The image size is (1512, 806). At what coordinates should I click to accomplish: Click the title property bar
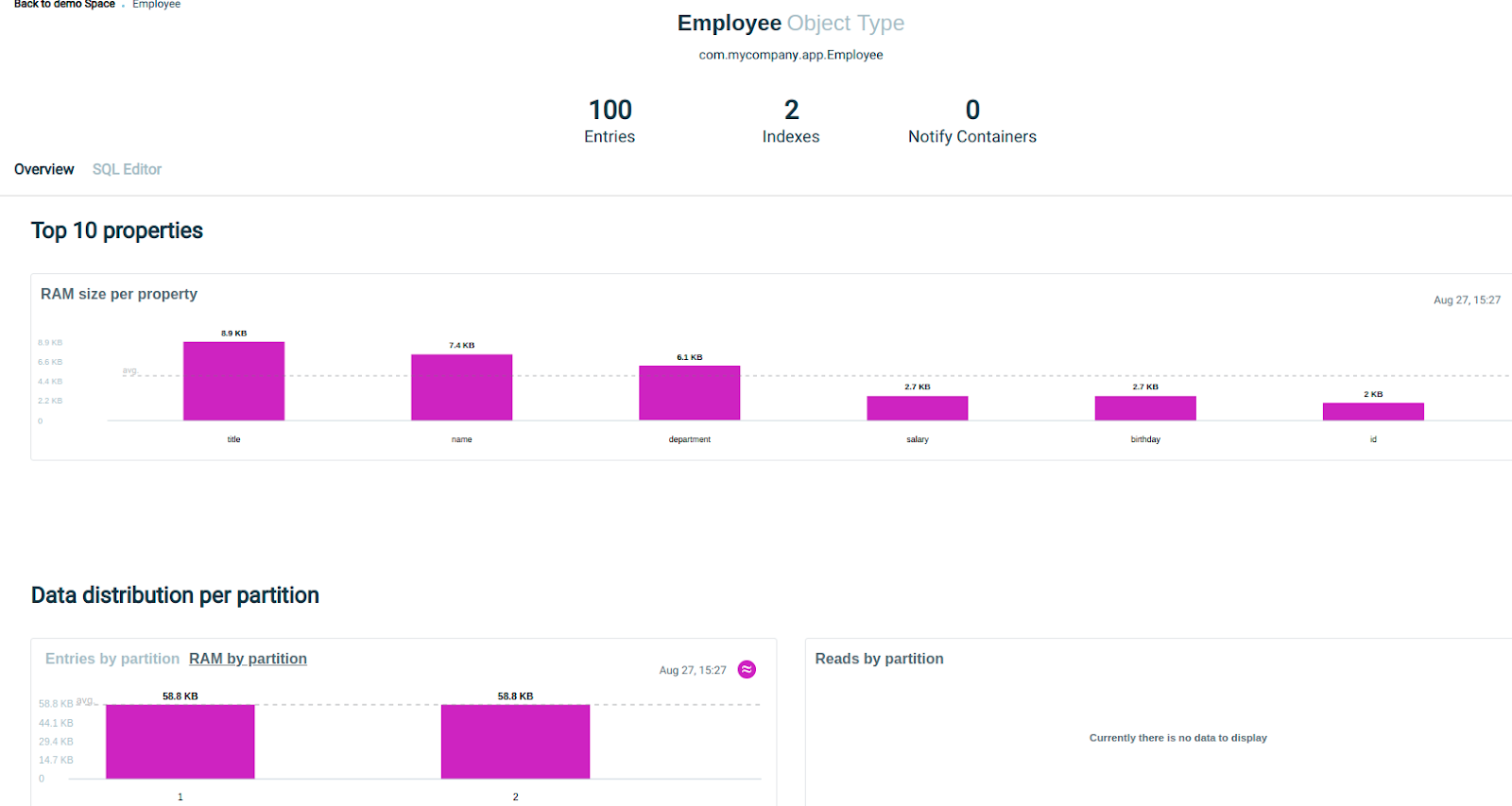pos(233,381)
